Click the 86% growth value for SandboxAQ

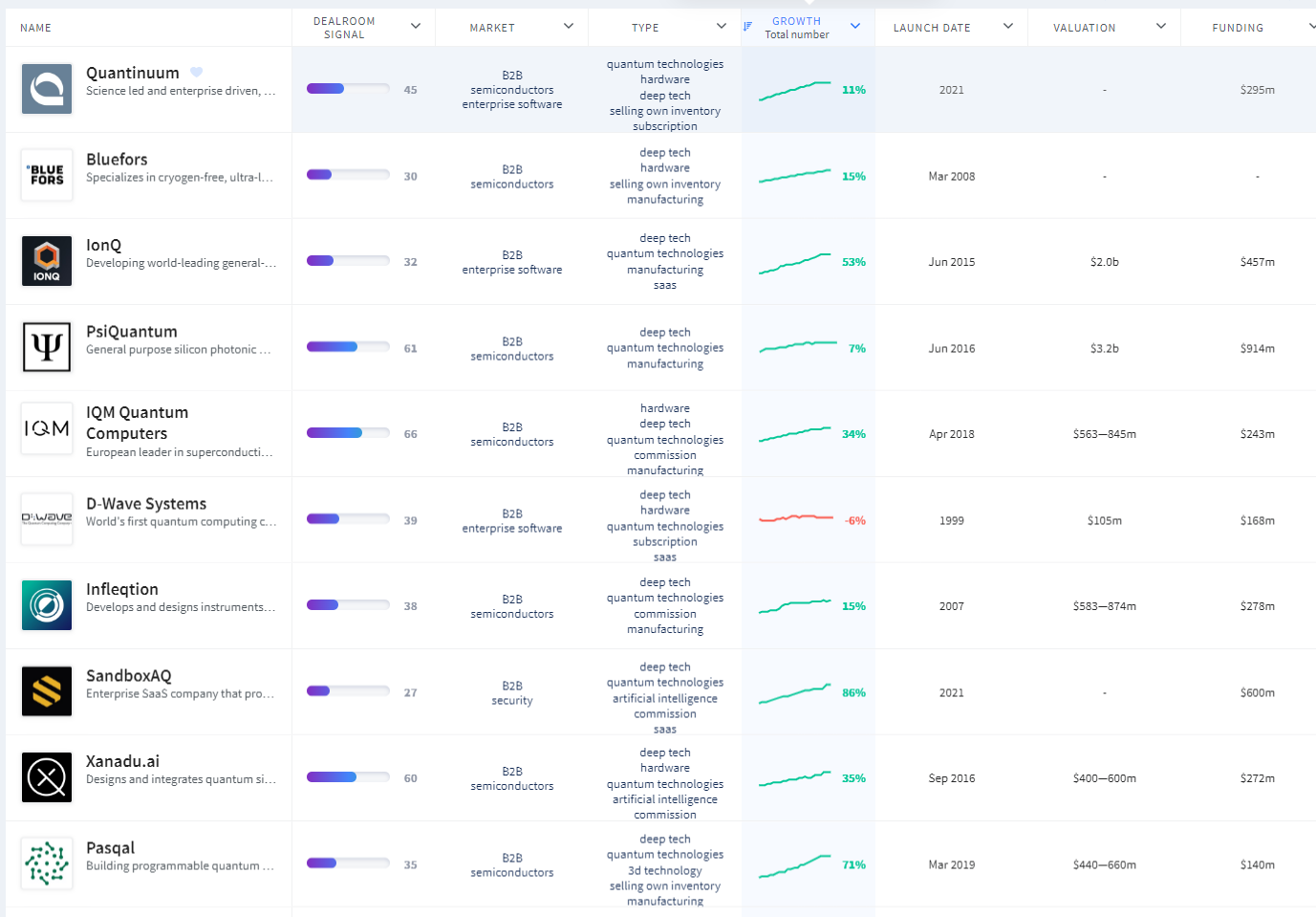click(853, 692)
